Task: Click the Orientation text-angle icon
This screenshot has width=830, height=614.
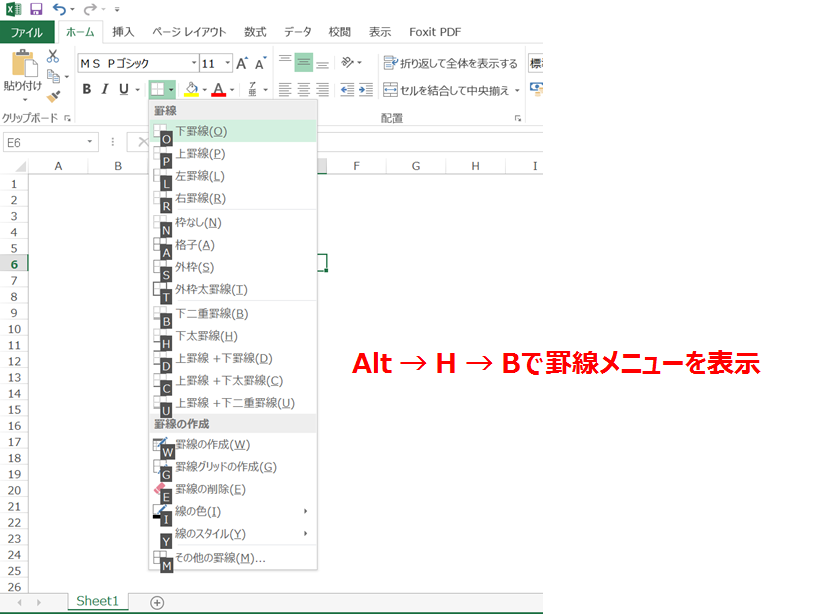Action: (347, 62)
